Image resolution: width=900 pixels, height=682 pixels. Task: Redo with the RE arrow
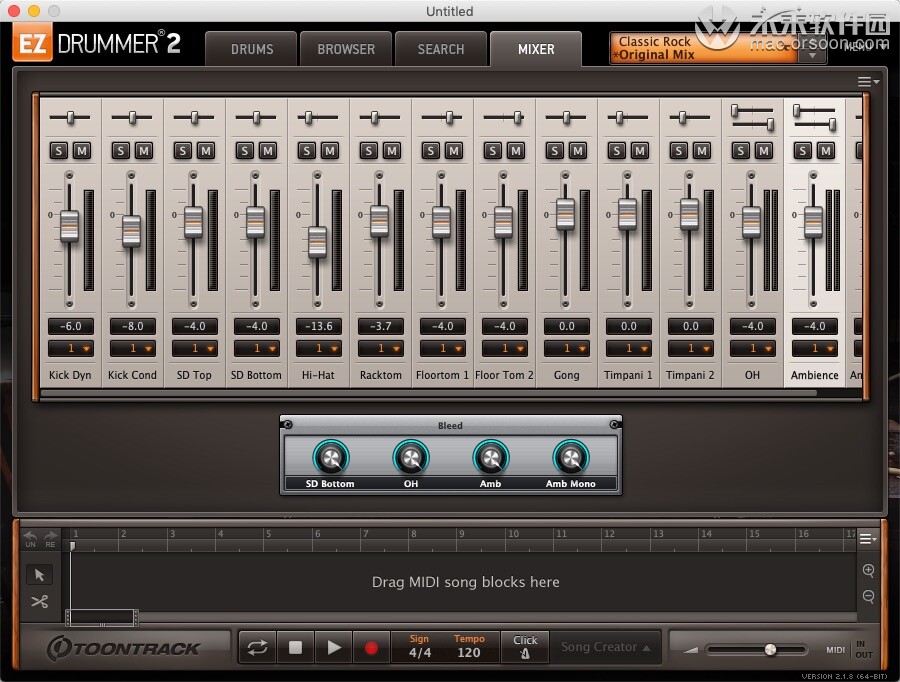click(x=51, y=538)
